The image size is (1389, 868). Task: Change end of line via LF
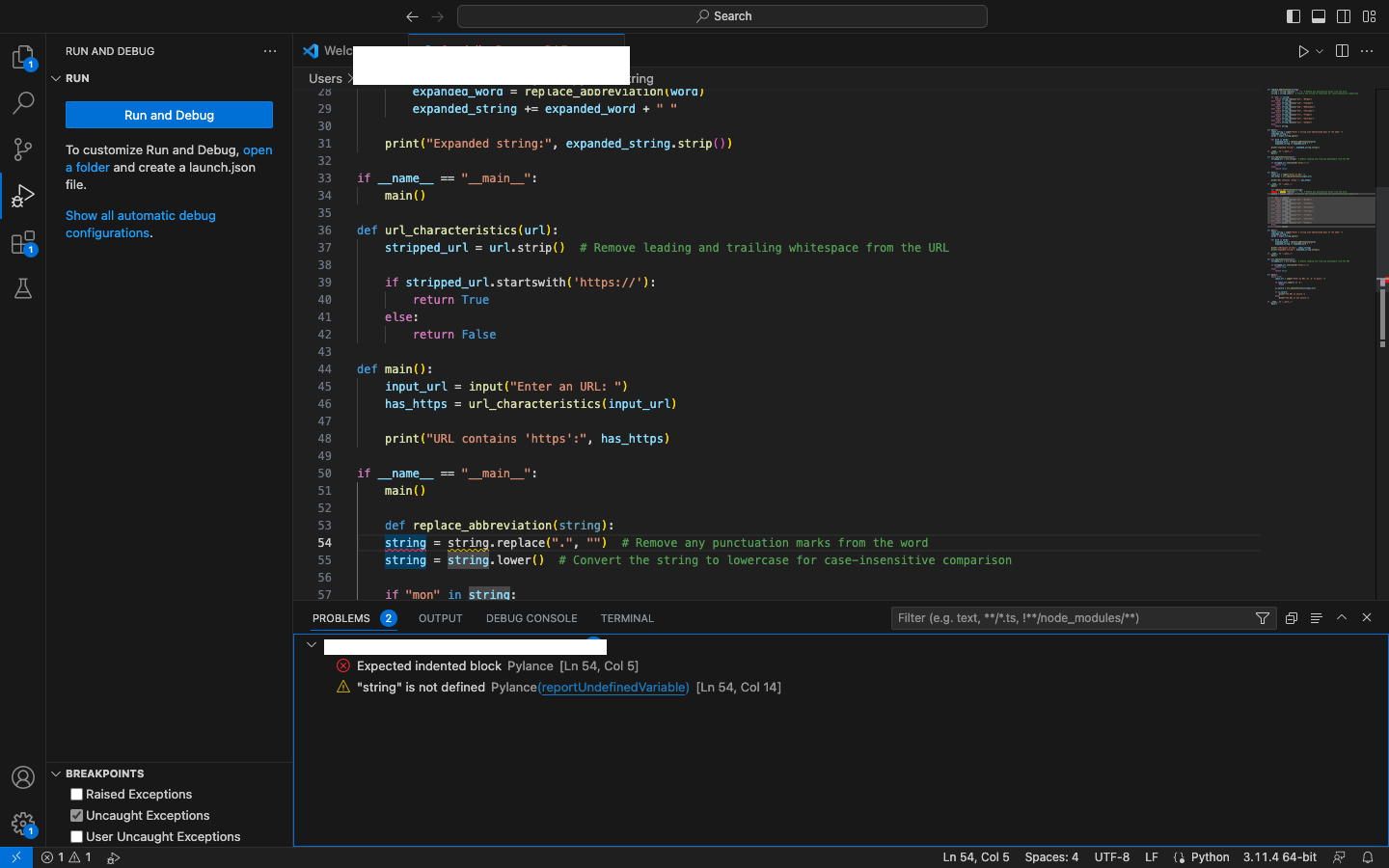[1152, 857]
